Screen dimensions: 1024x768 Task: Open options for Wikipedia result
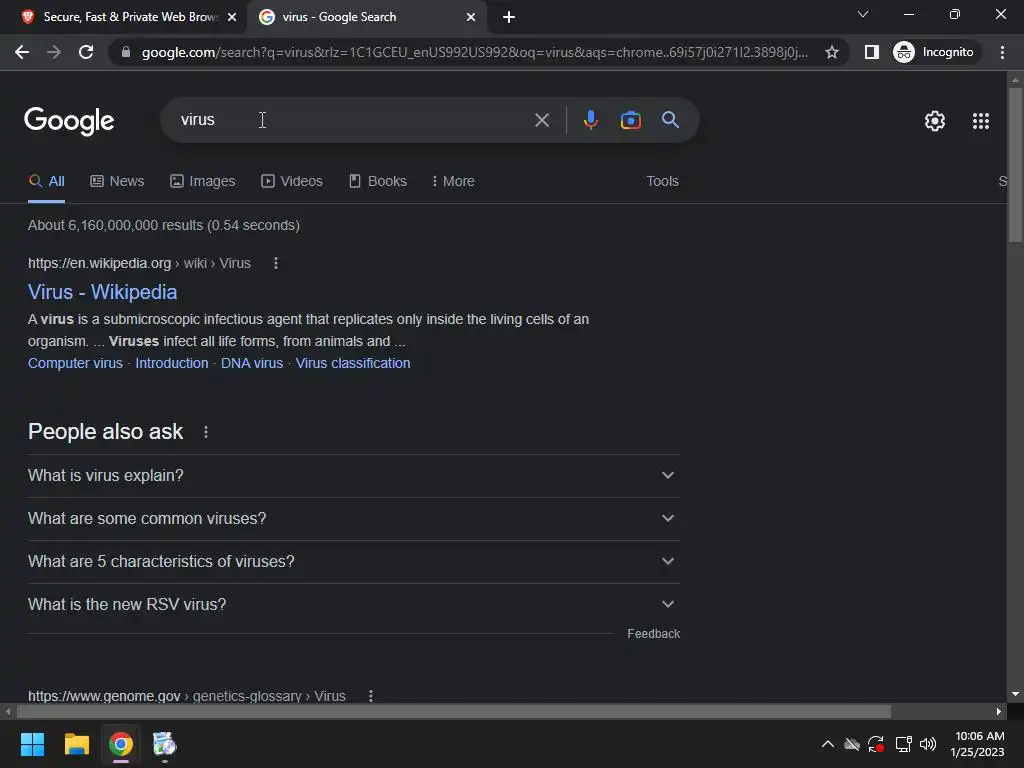pyautogui.click(x=276, y=263)
